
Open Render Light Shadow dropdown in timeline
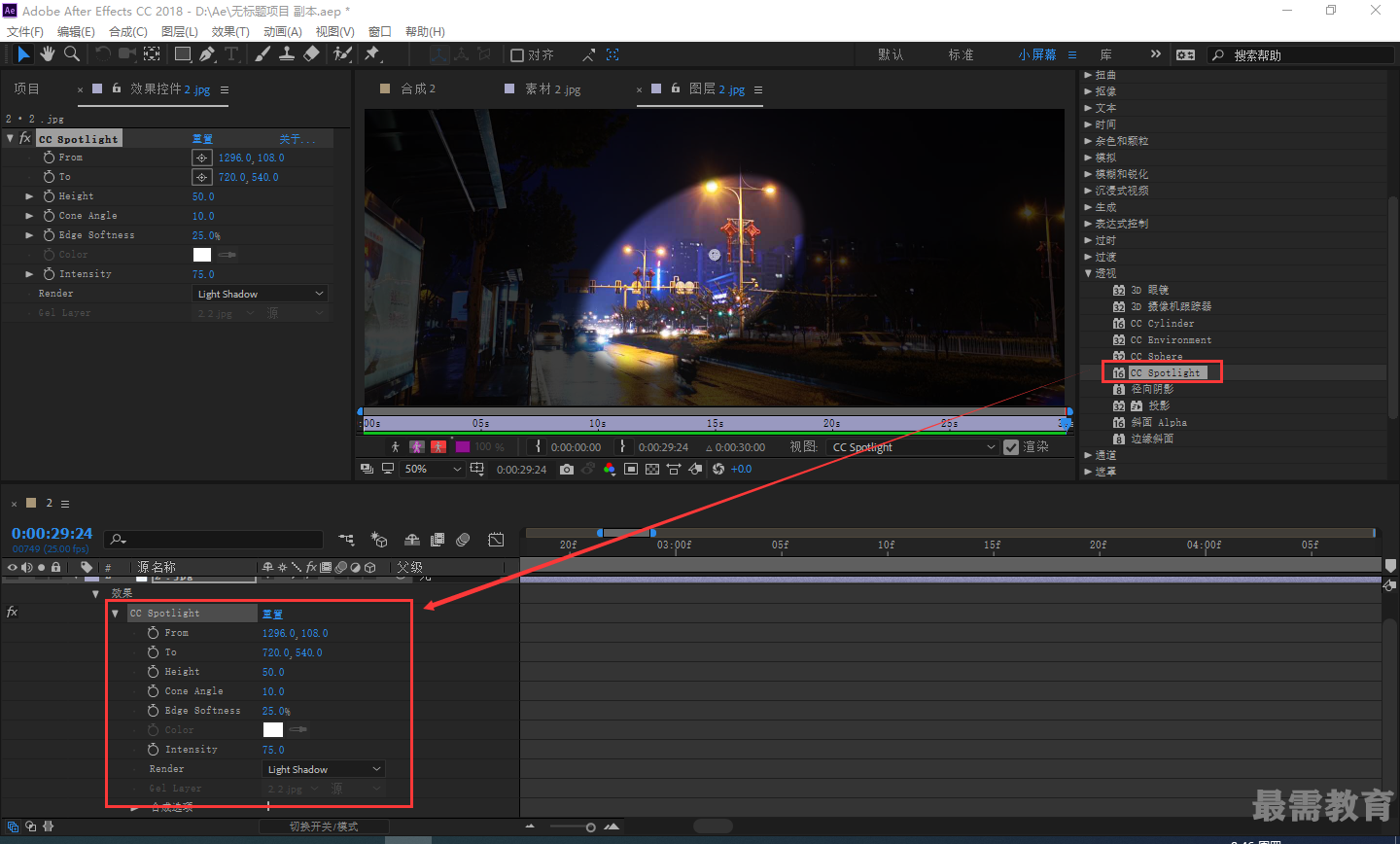coord(325,769)
